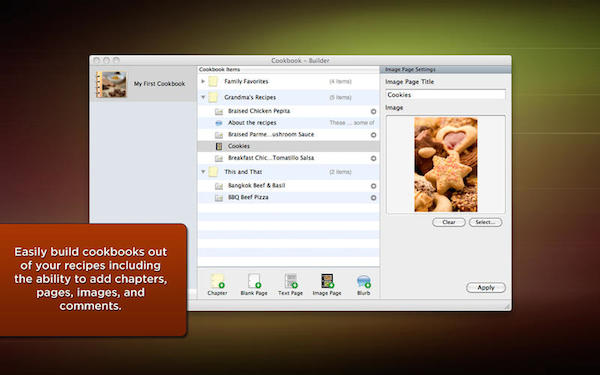Click the Breakfast Chic...Tomatillo Salsa recipe icon
The image size is (600, 375).
[x=219, y=158]
